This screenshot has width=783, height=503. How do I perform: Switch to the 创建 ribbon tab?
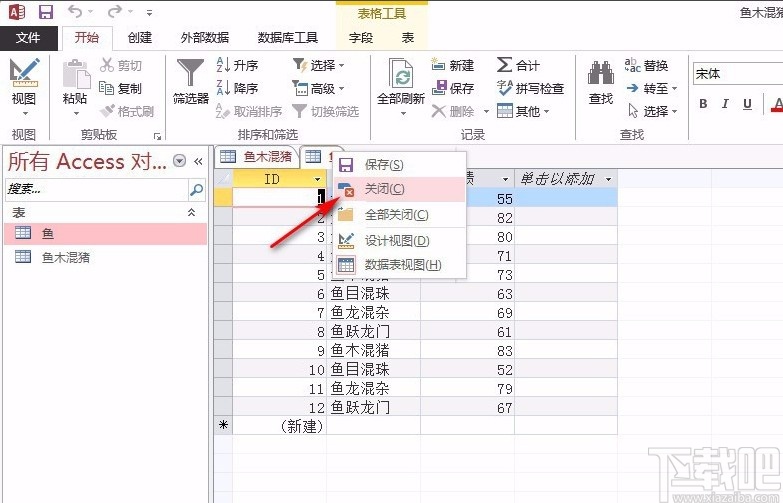tap(139, 38)
